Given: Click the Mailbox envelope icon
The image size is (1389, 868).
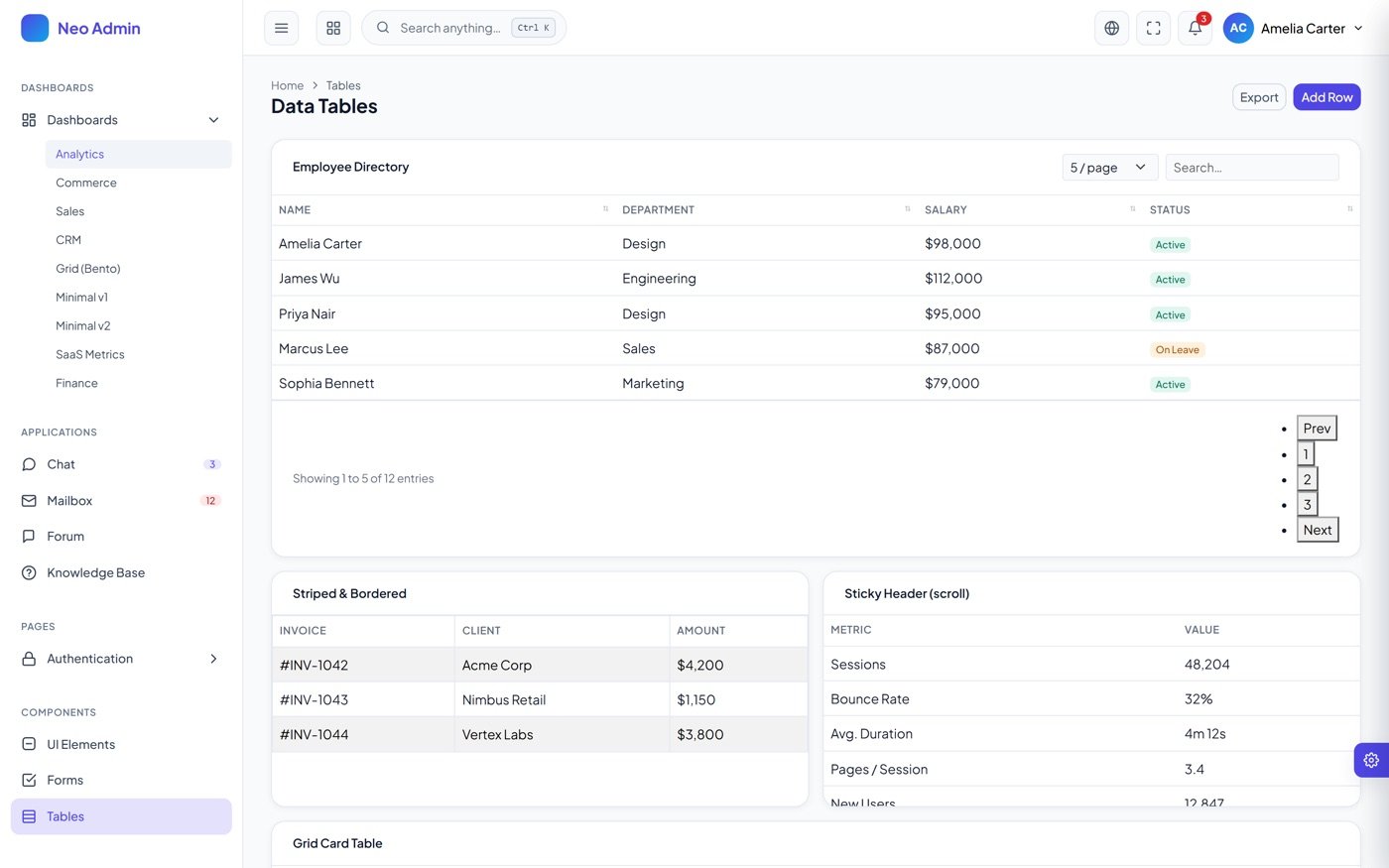Looking at the screenshot, I should [29, 501].
